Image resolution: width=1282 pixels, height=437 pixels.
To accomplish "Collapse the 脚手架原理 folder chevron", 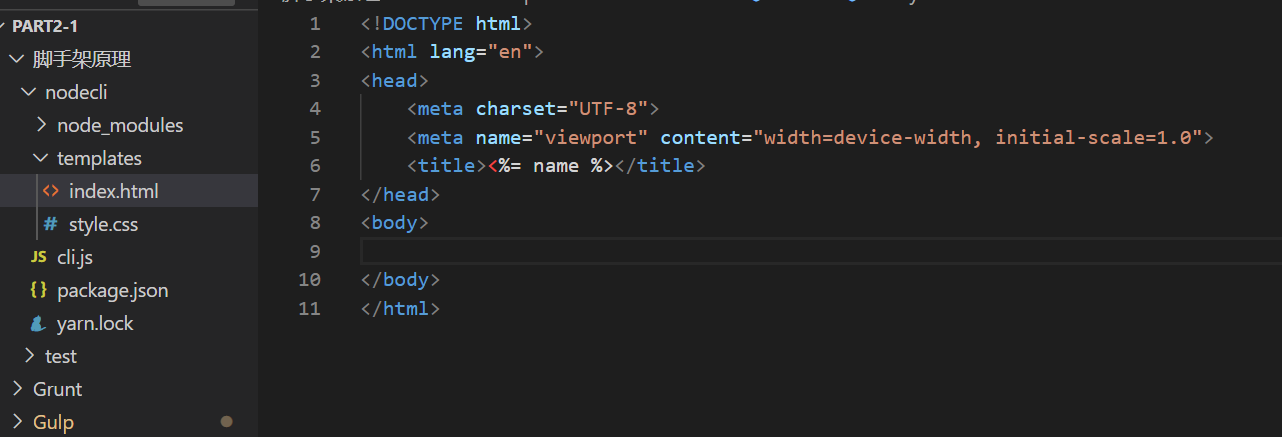I will (x=16, y=59).
